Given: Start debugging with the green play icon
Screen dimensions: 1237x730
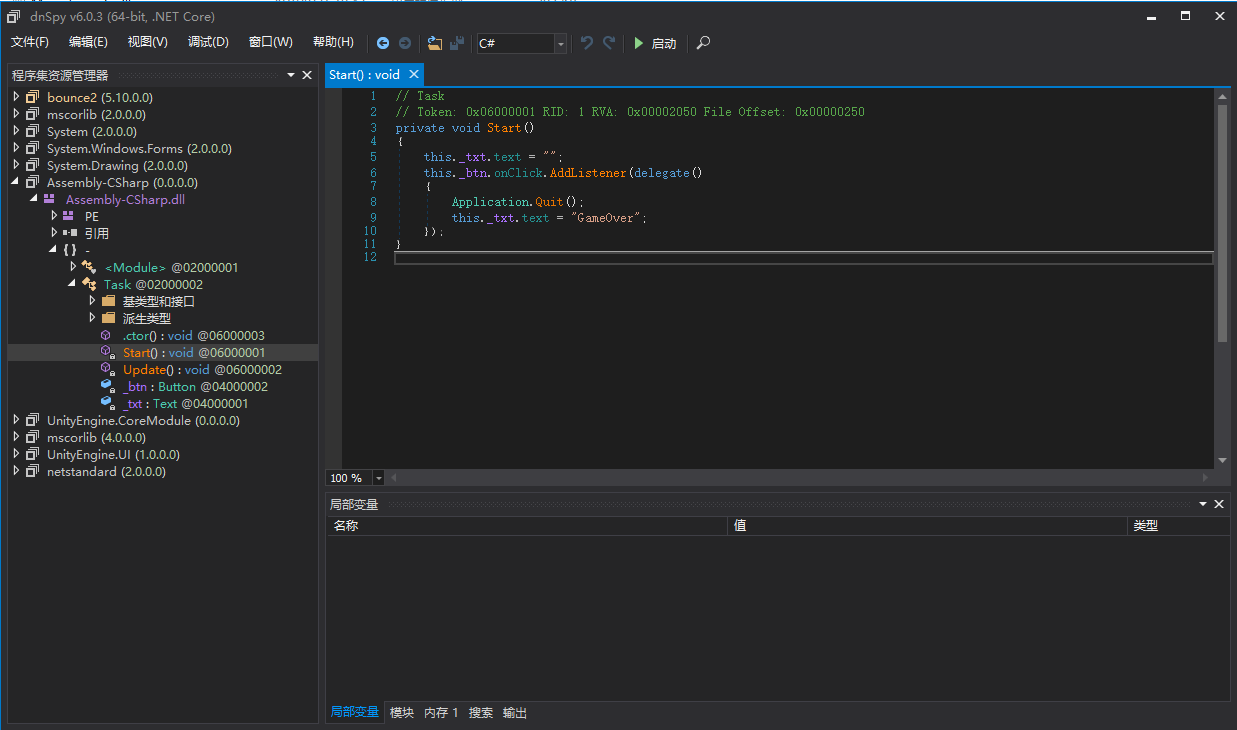Looking at the screenshot, I should coord(638,43).
